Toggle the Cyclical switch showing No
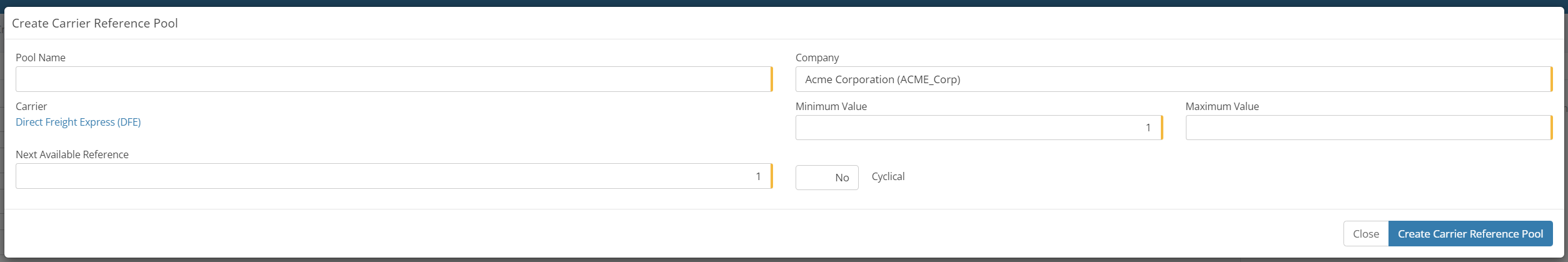The image size is (1568, 262). point(826,178)
